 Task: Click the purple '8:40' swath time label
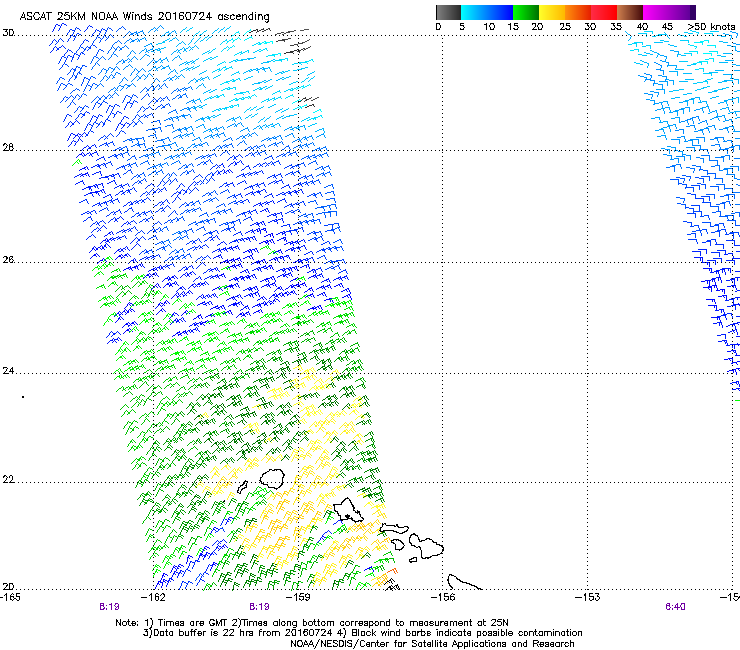point(675,607)
